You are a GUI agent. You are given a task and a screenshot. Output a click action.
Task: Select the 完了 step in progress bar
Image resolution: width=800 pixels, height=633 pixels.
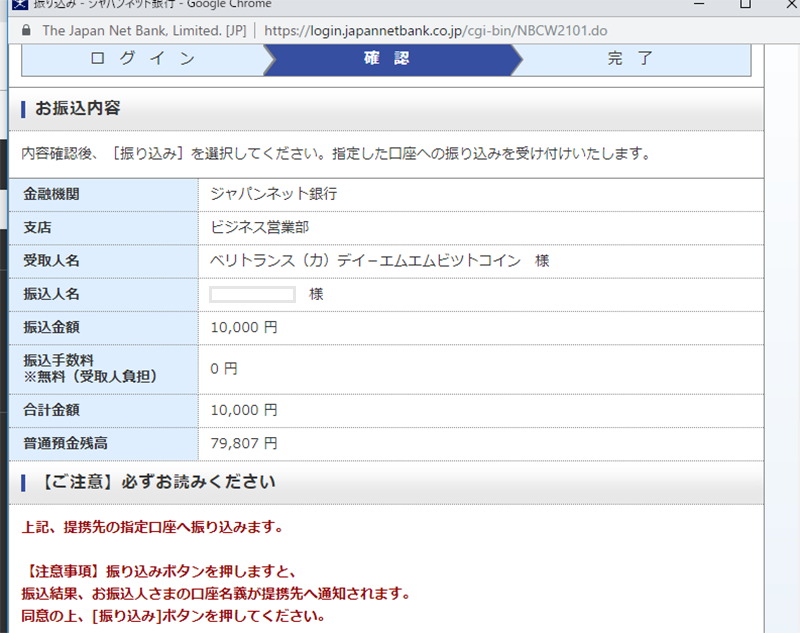coord(631,59)
